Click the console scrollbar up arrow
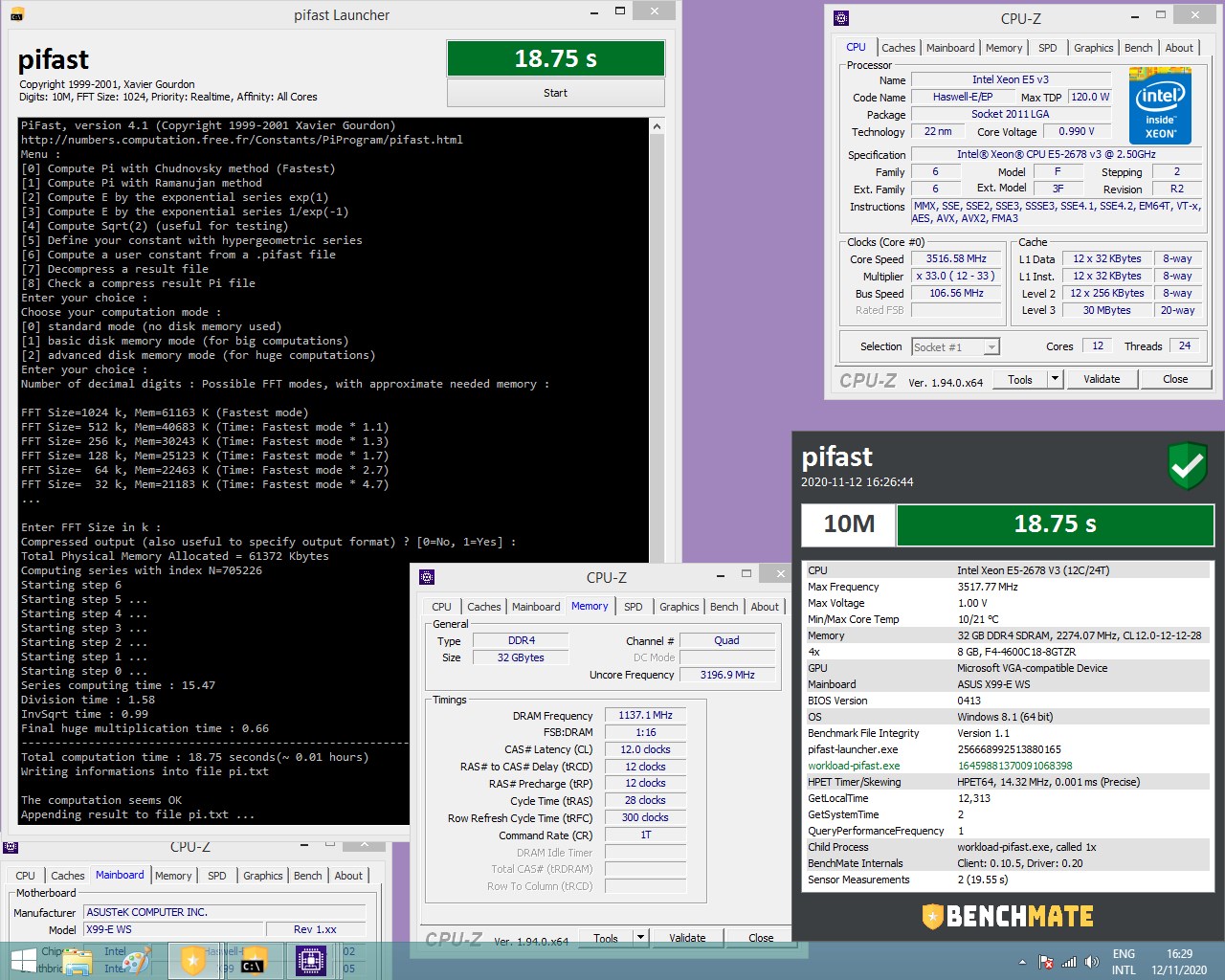 point(657,126)
